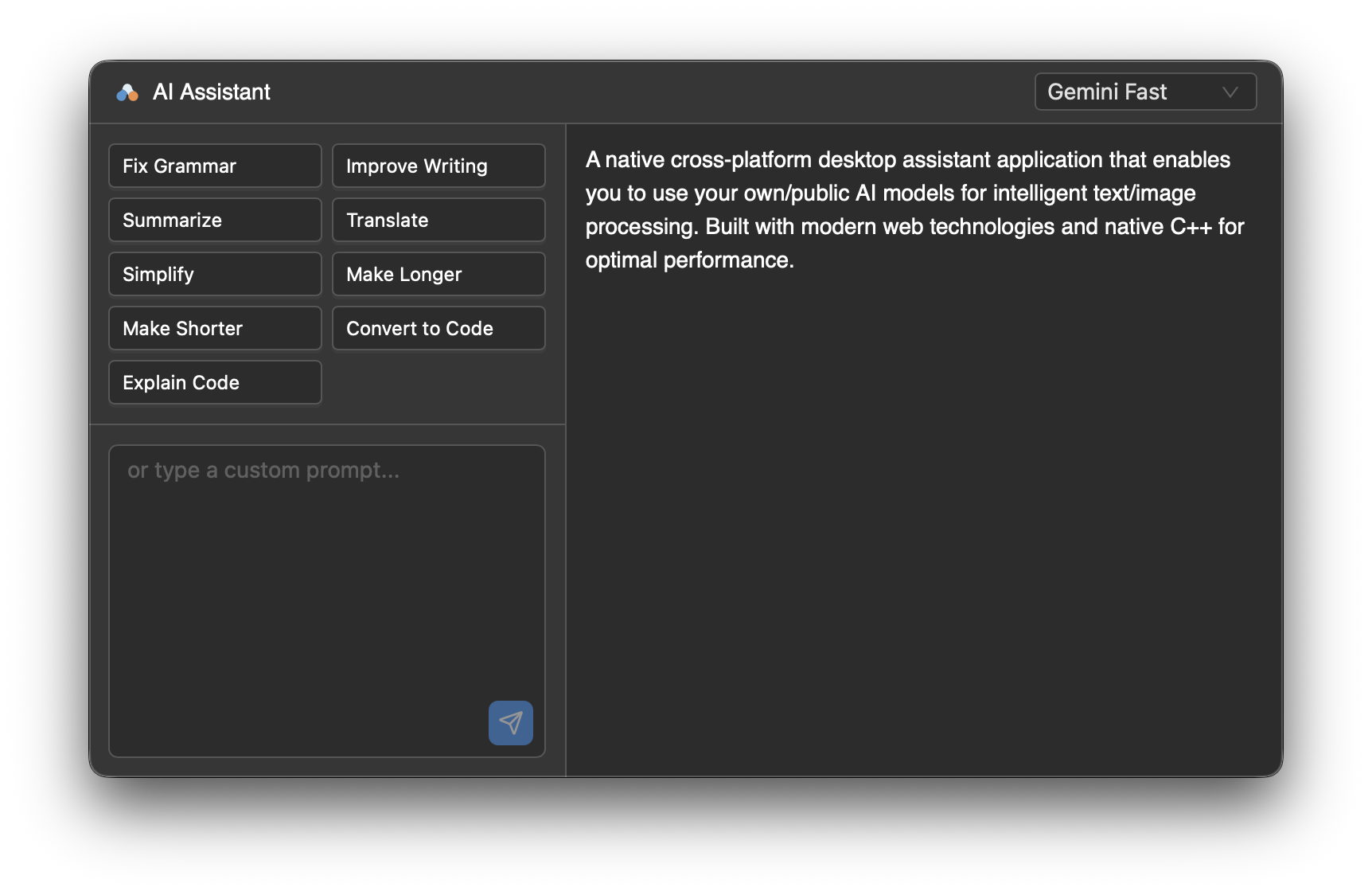Select the Fix Grammar action

pos(214,166)
